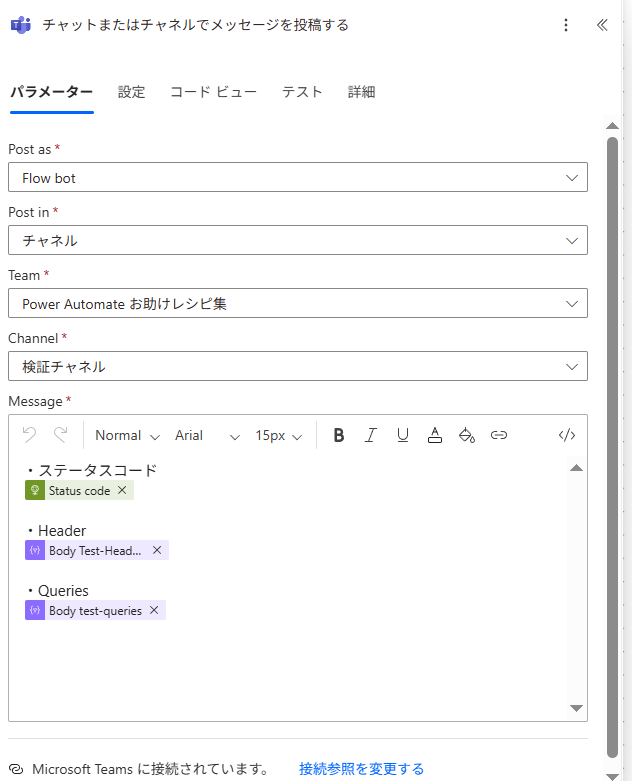Click the Header text in message
The width and height of the screenshot is (632, 781).
click(62, 530)
